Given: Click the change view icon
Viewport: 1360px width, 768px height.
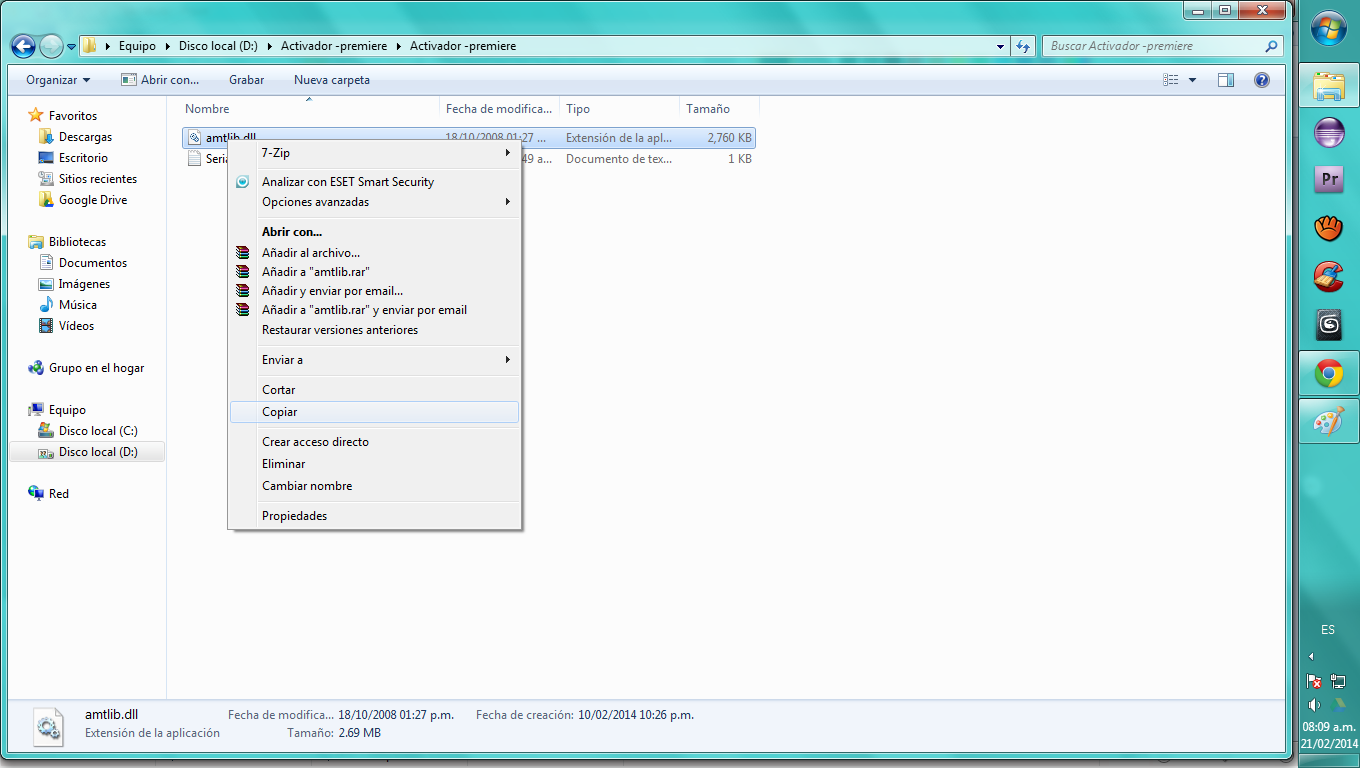Looking at the screenshot, I should click(x=1171, y=80).
